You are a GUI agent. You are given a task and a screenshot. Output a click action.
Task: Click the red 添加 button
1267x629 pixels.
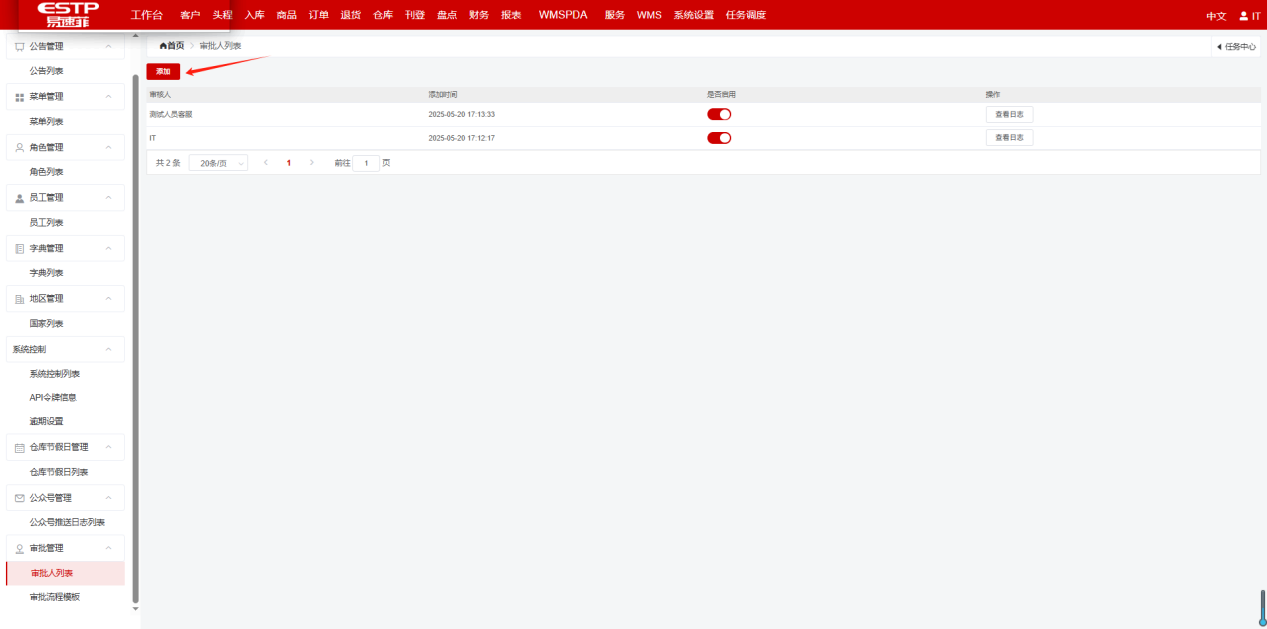coord(163,72)
